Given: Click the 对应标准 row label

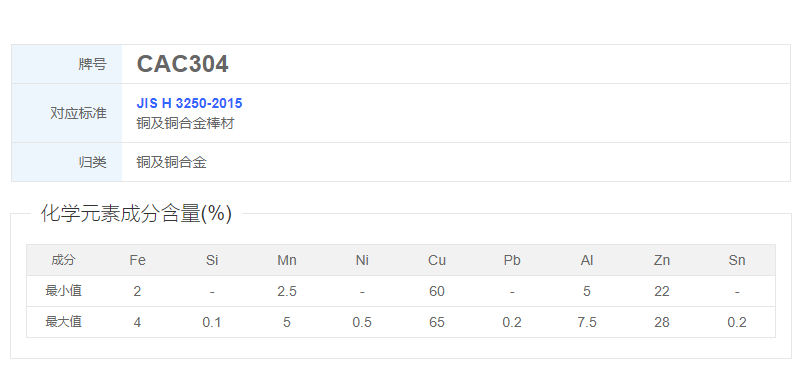Looking at the screenshot, I should coord(78,113).
